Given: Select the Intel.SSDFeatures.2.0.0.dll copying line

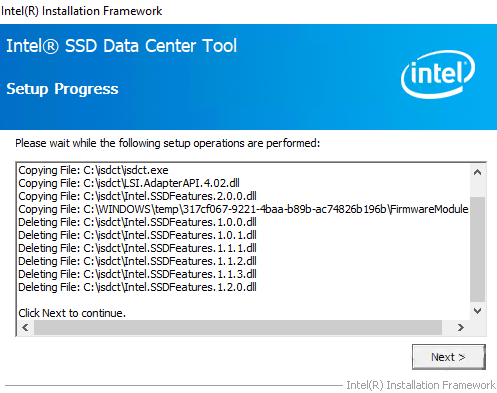Looking at the screenshot, I should (137, 196).
